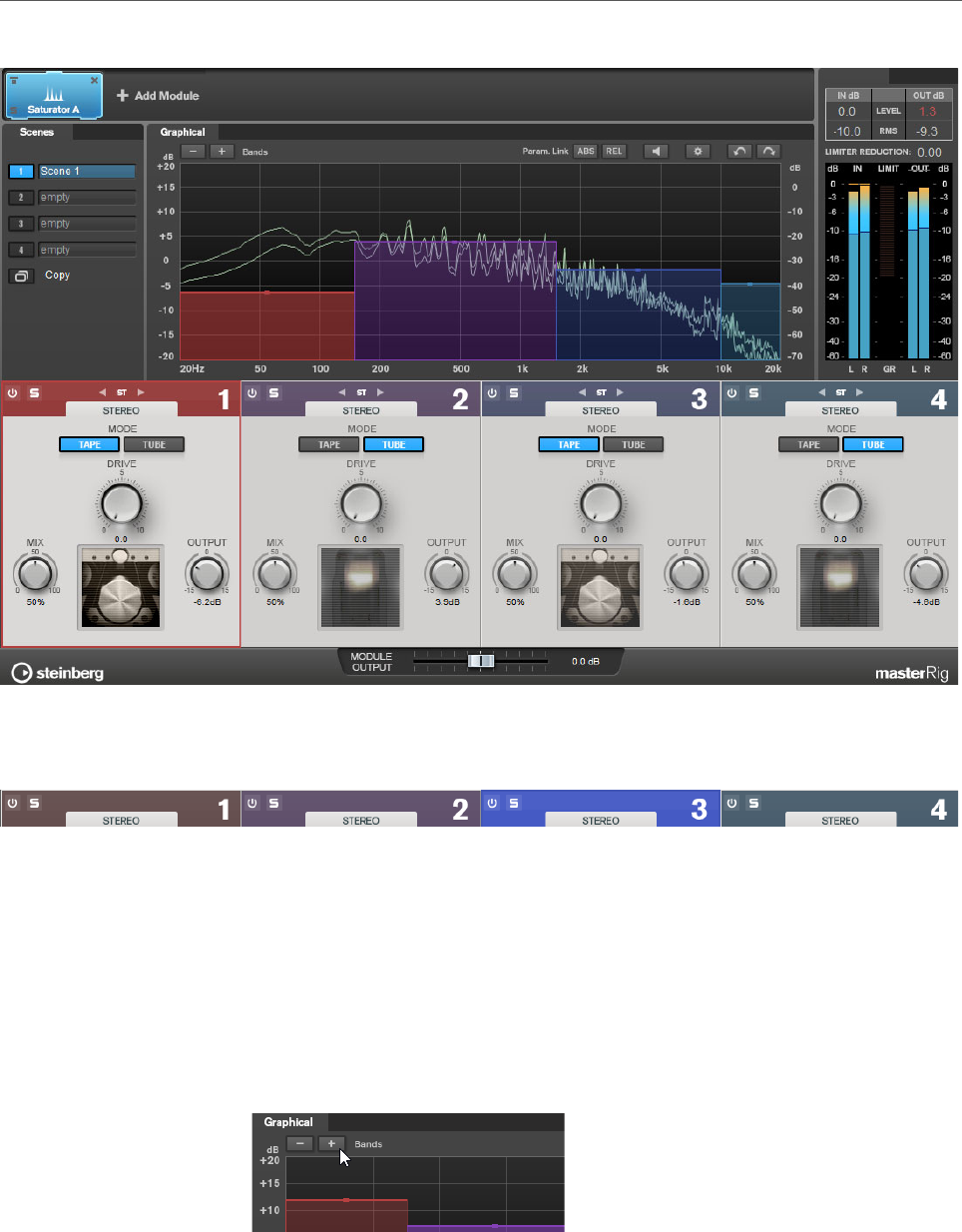The image size is (962, 1232).
Task: Click band 2 MIX knob
Action: pyautogui.click(x=275, y=574)
